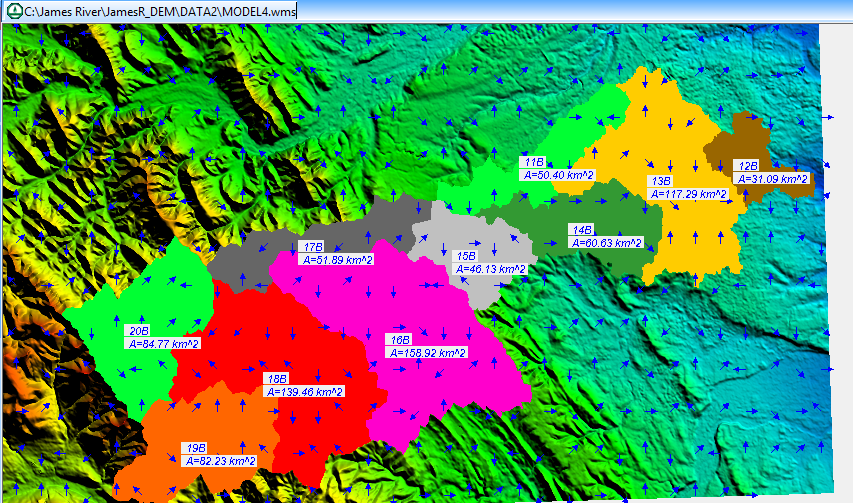Click the MODEL4.wms file path title
Viewport: 853px width, 503px height.
(161, 10)
